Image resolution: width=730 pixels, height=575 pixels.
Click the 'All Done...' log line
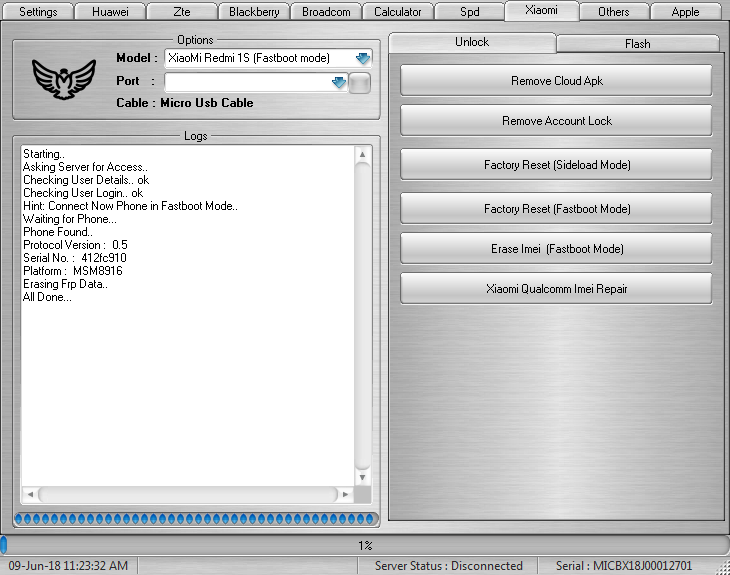[47, 297]
